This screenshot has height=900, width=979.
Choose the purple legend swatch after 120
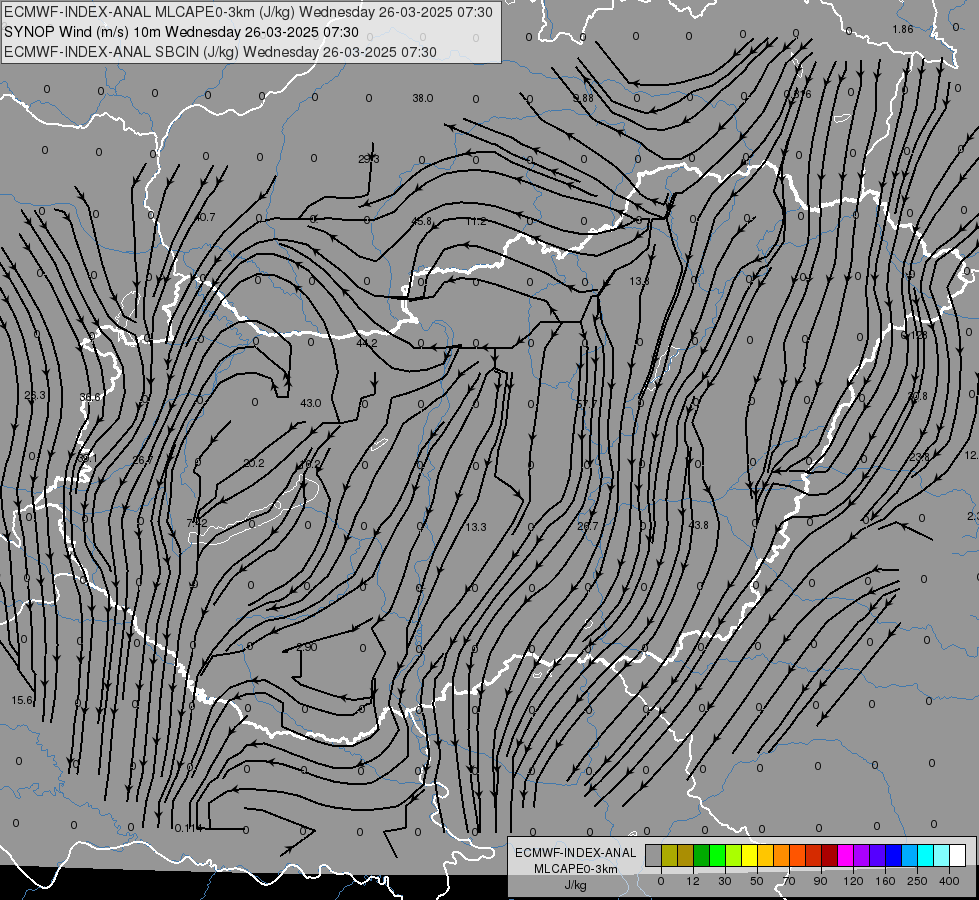point(862,855)
